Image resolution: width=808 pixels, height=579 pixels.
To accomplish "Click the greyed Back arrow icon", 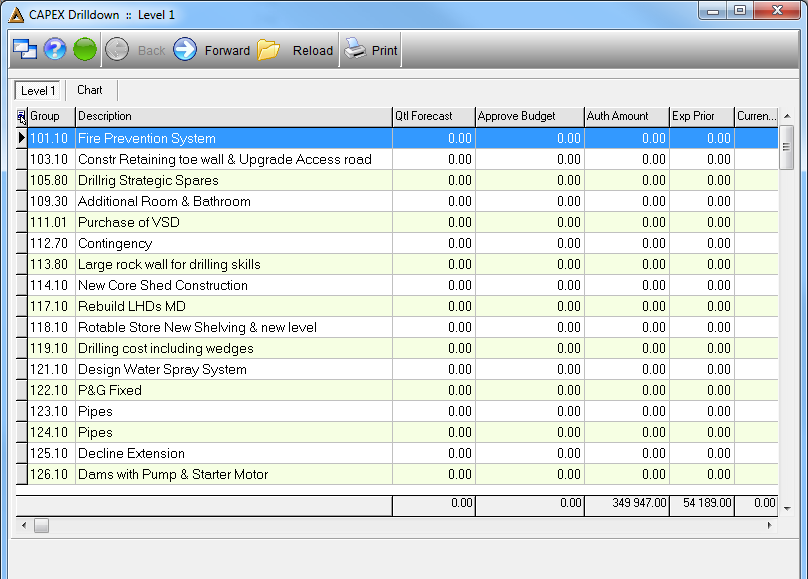I will (117, 50).
